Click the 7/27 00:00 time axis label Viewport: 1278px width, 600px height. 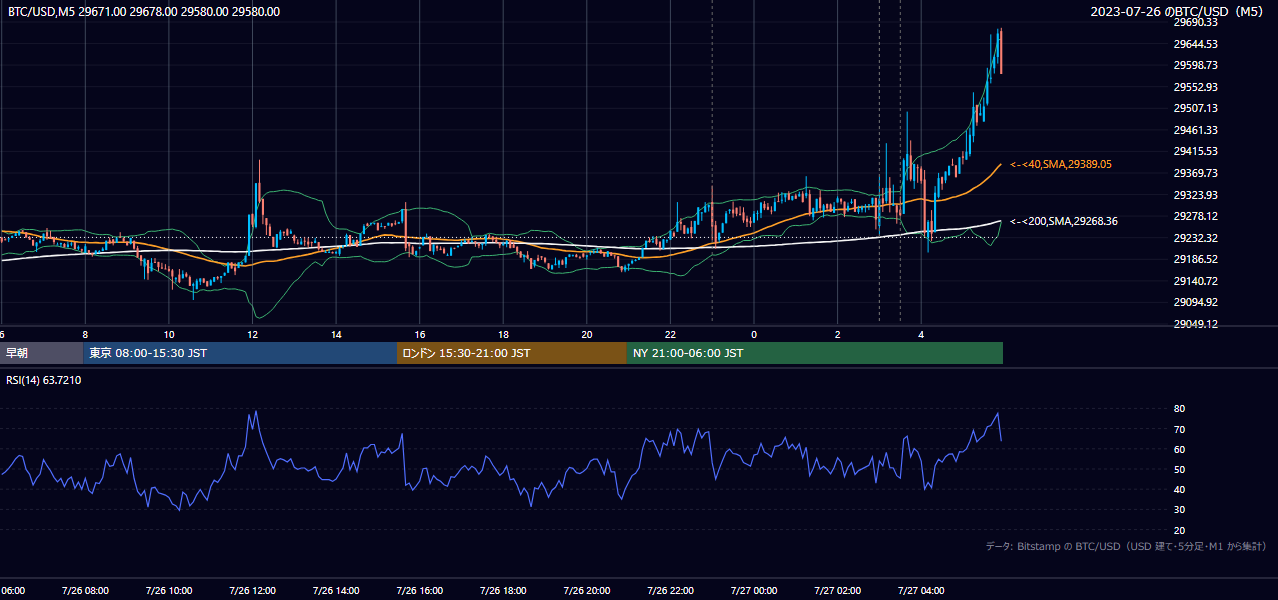(x=754, y=590)
